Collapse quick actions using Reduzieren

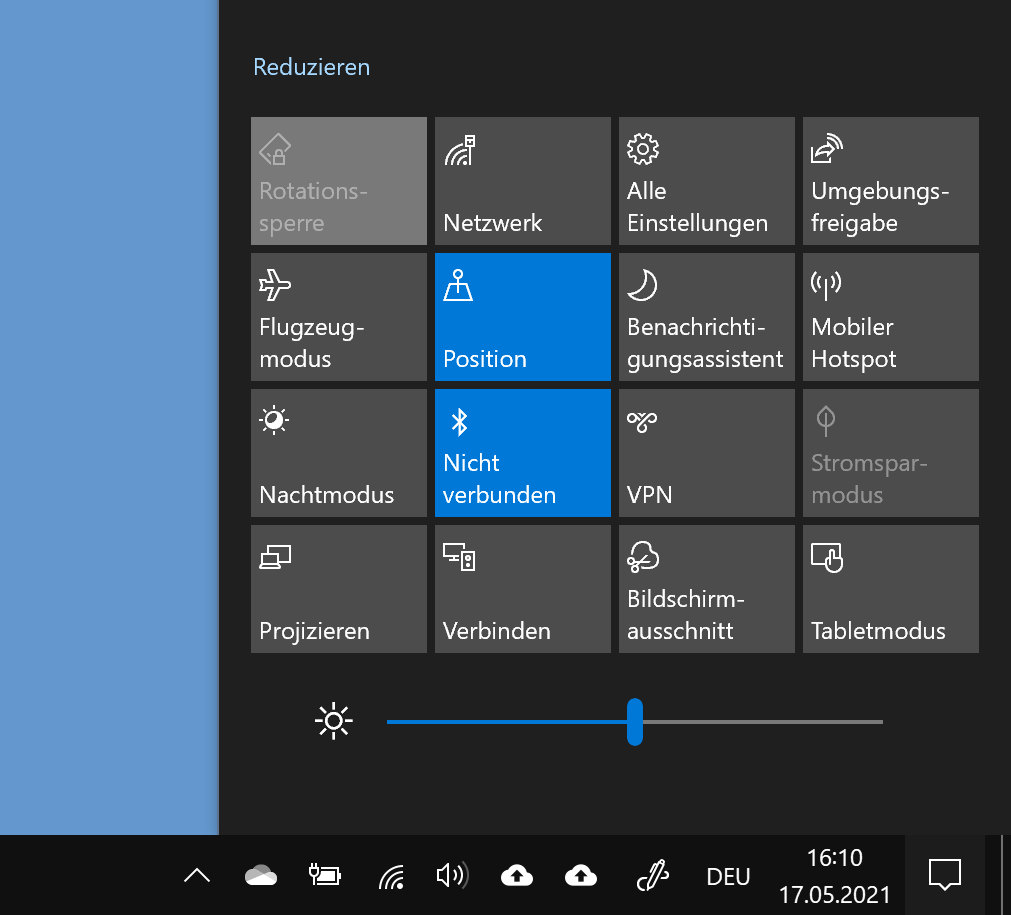coord(311,66)
